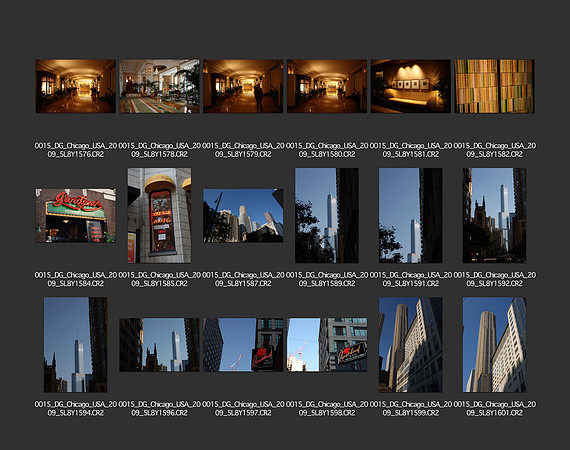Click filename label ending 5L8Y1580.CR2
This screenshot has height=450, width=570.
[327, 150]
